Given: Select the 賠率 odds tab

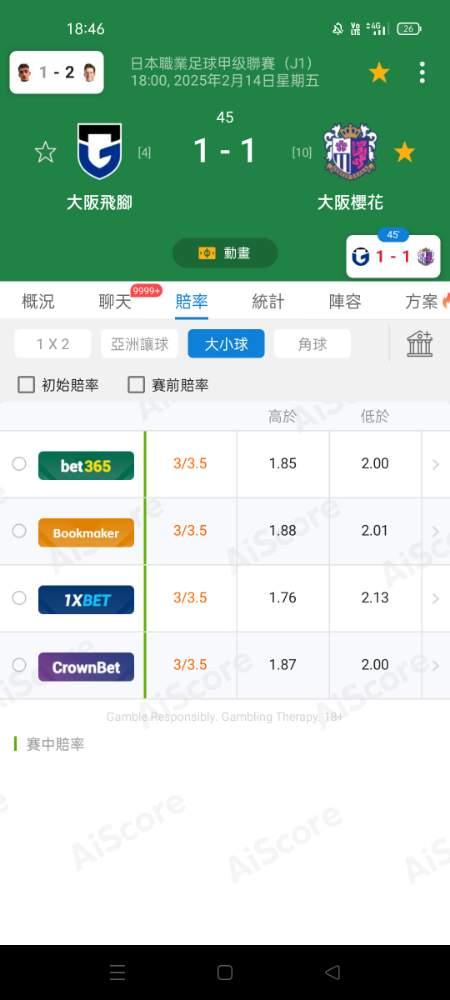Looking at the screenshot, I should pos(192,302).
